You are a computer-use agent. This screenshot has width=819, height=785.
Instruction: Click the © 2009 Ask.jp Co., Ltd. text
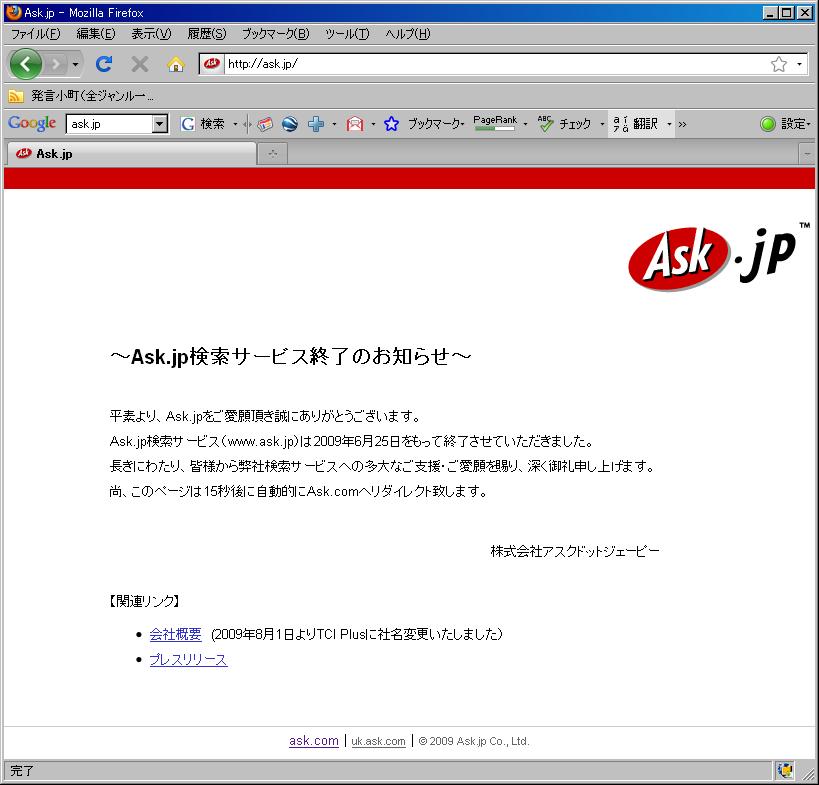[x=474, y=741]
